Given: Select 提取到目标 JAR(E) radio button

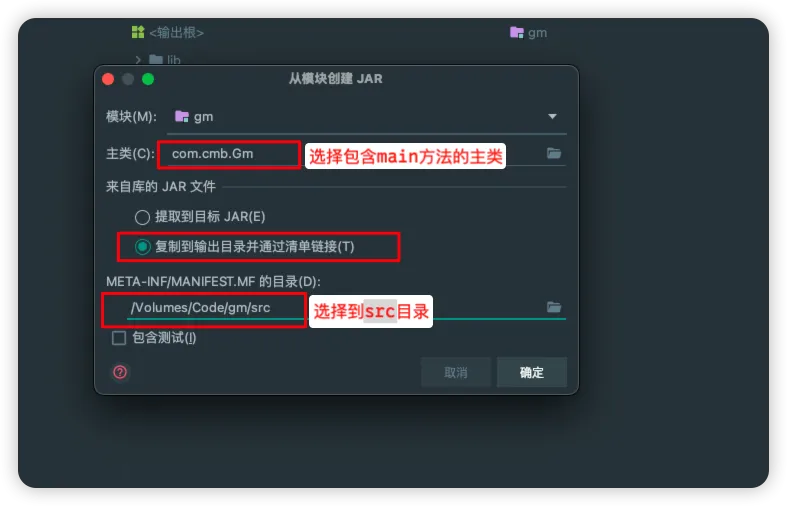Looking at the screenshot, I should (142, 217).
